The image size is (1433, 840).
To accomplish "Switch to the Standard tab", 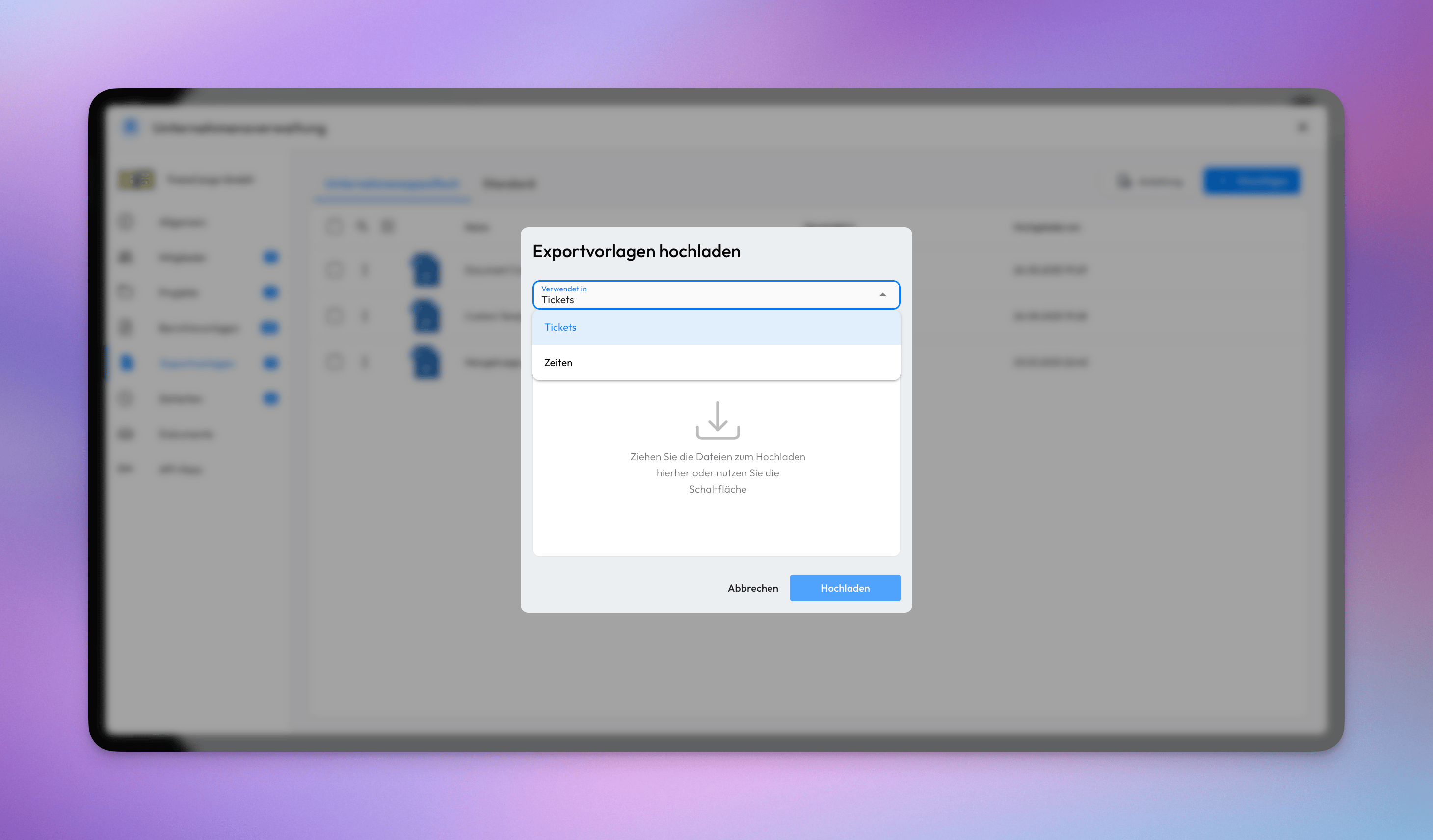I will tap(509, 184).
